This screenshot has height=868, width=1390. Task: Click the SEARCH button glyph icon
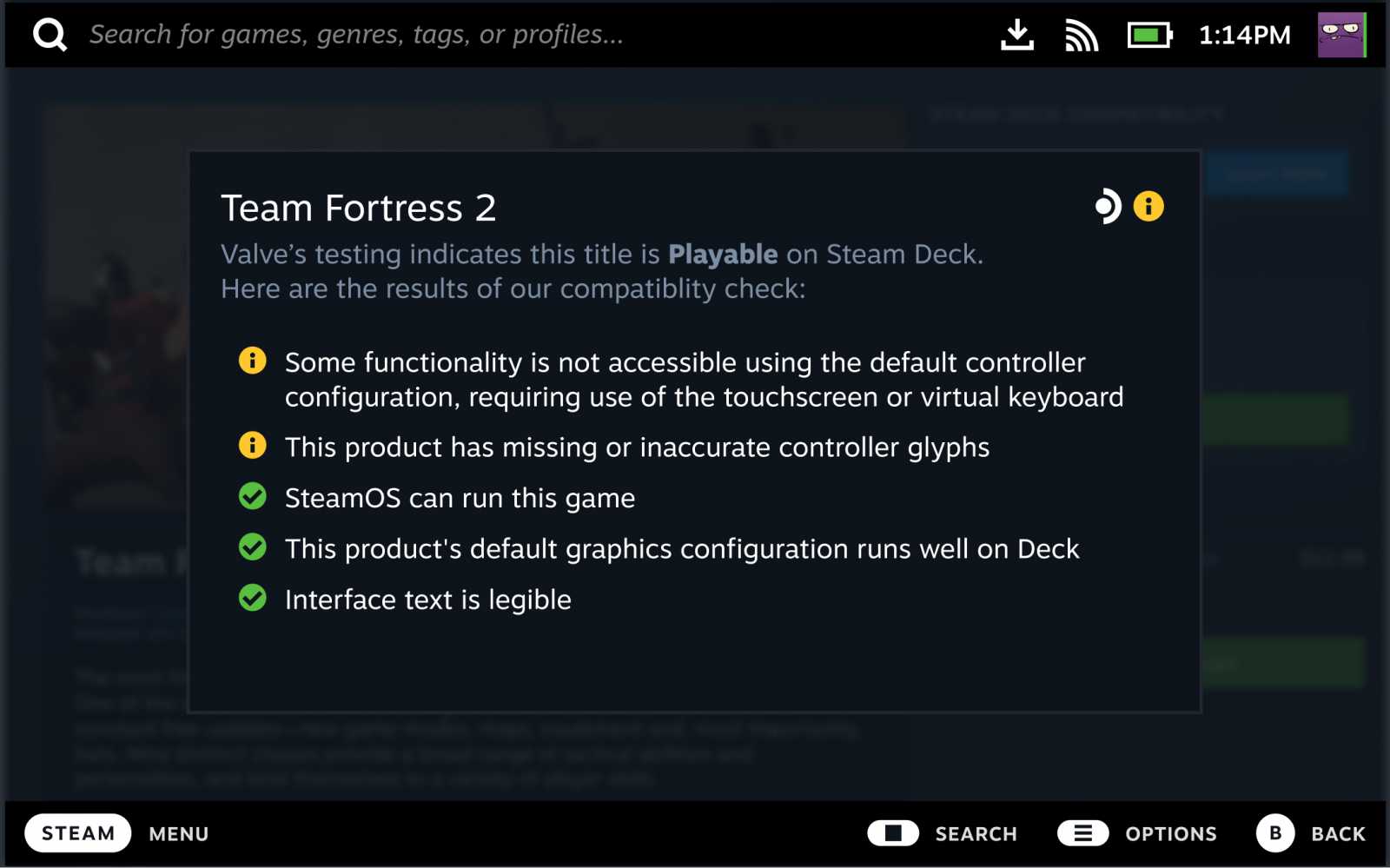[893, 833]
